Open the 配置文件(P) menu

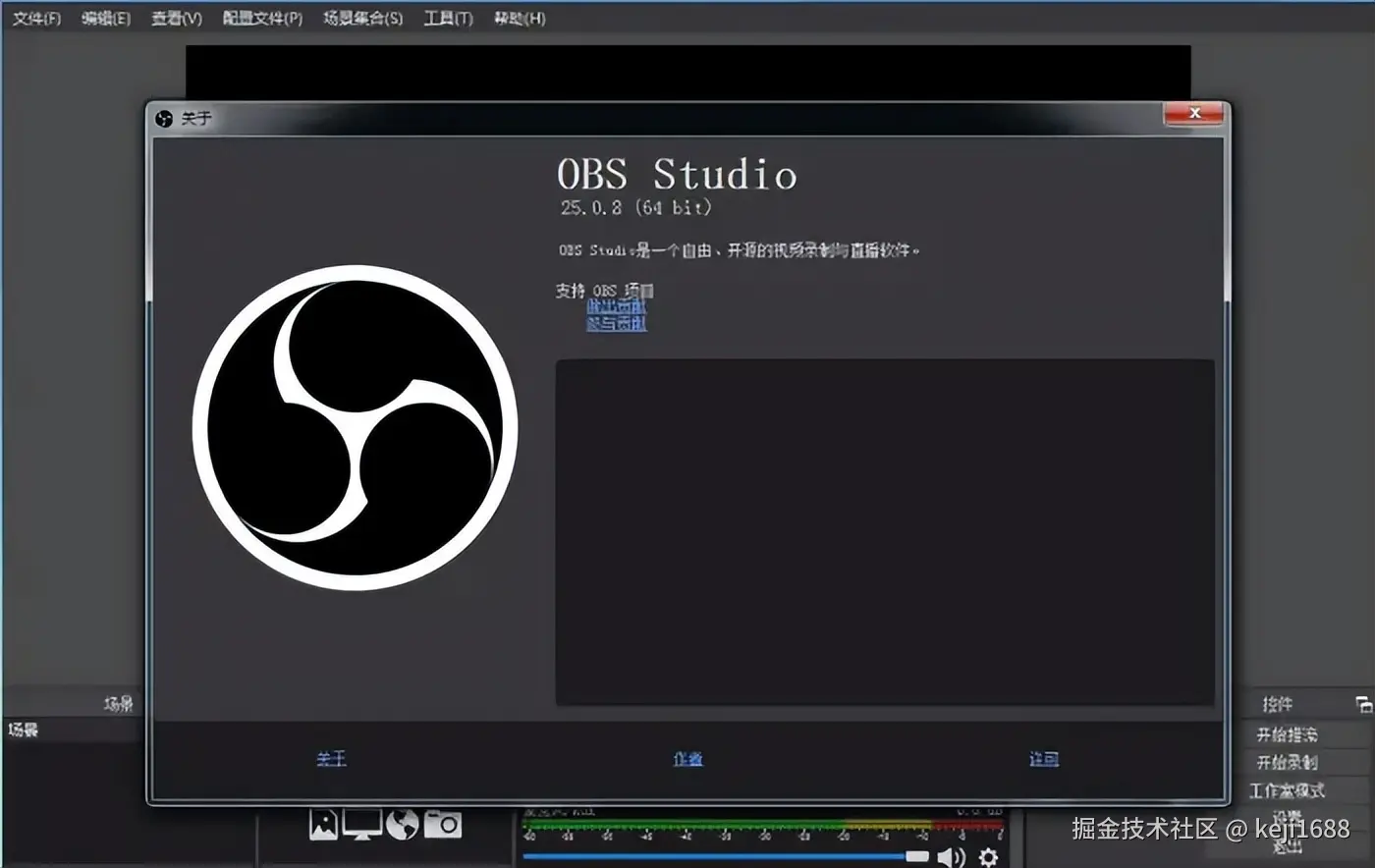click(262, 18)
